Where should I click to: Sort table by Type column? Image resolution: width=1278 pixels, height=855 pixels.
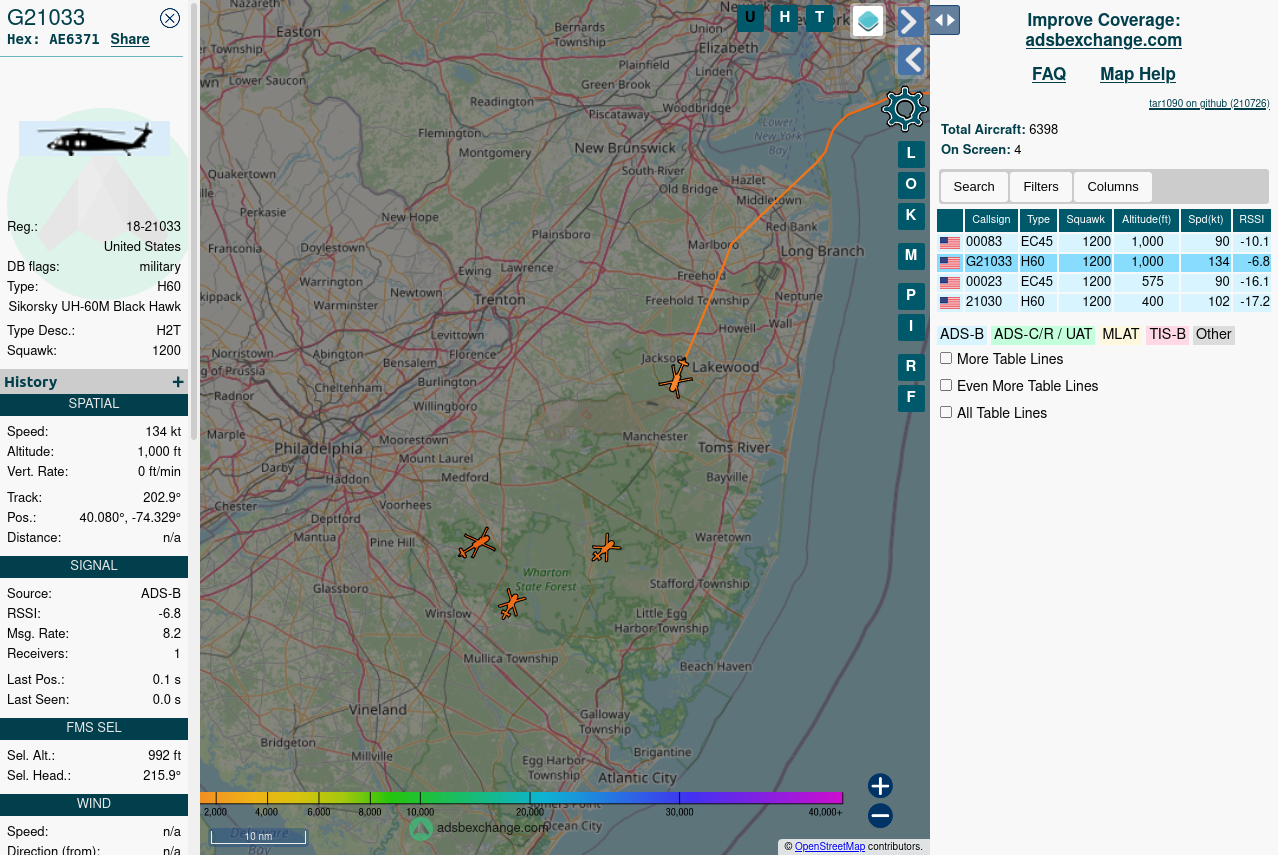(x=1039, y=220)
